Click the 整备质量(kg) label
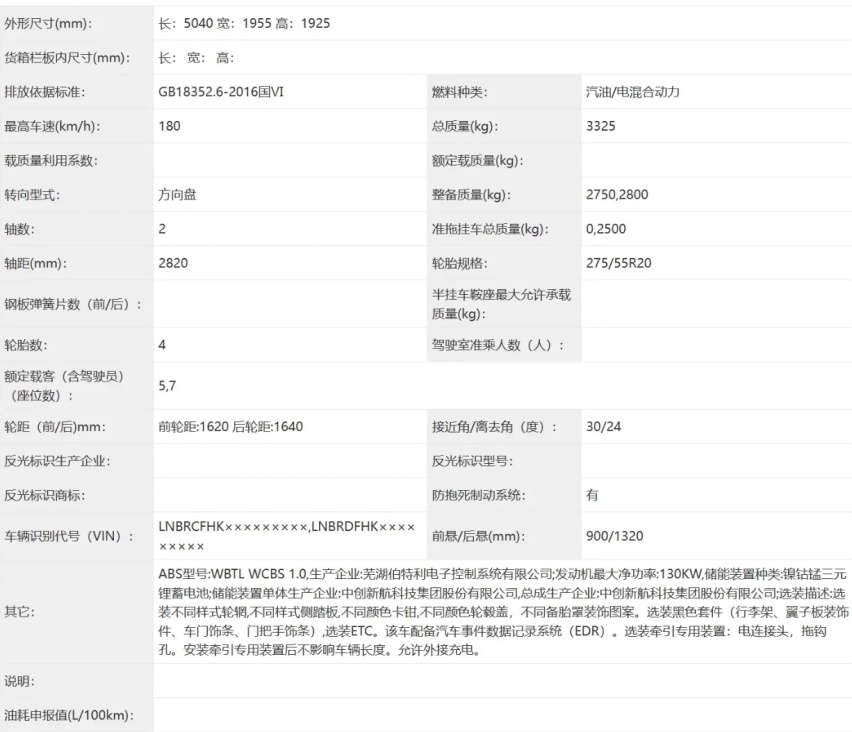This screenshot has height=732, width=852. (x=472, y=195)
